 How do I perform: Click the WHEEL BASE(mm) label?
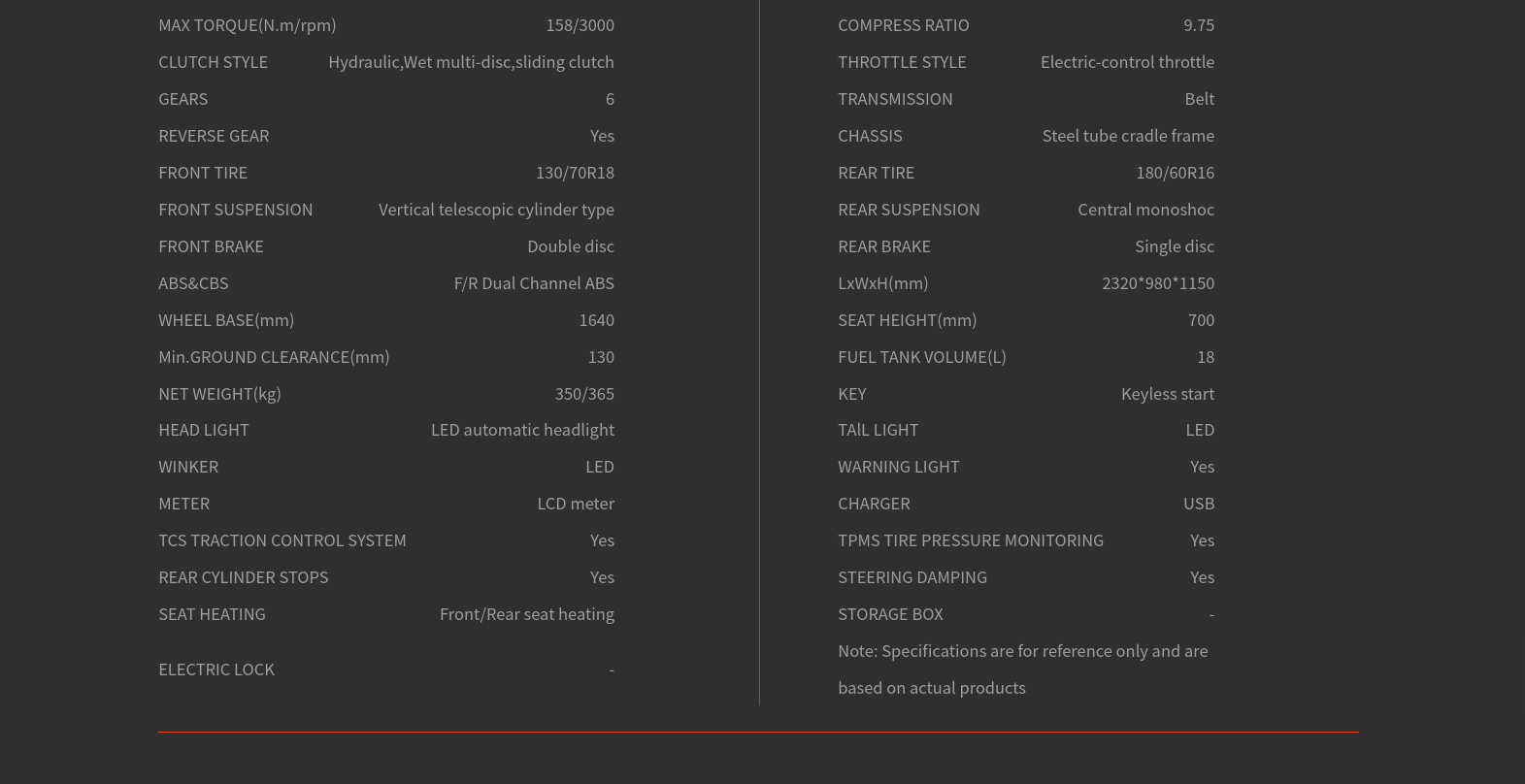click(x=226, y=320)
